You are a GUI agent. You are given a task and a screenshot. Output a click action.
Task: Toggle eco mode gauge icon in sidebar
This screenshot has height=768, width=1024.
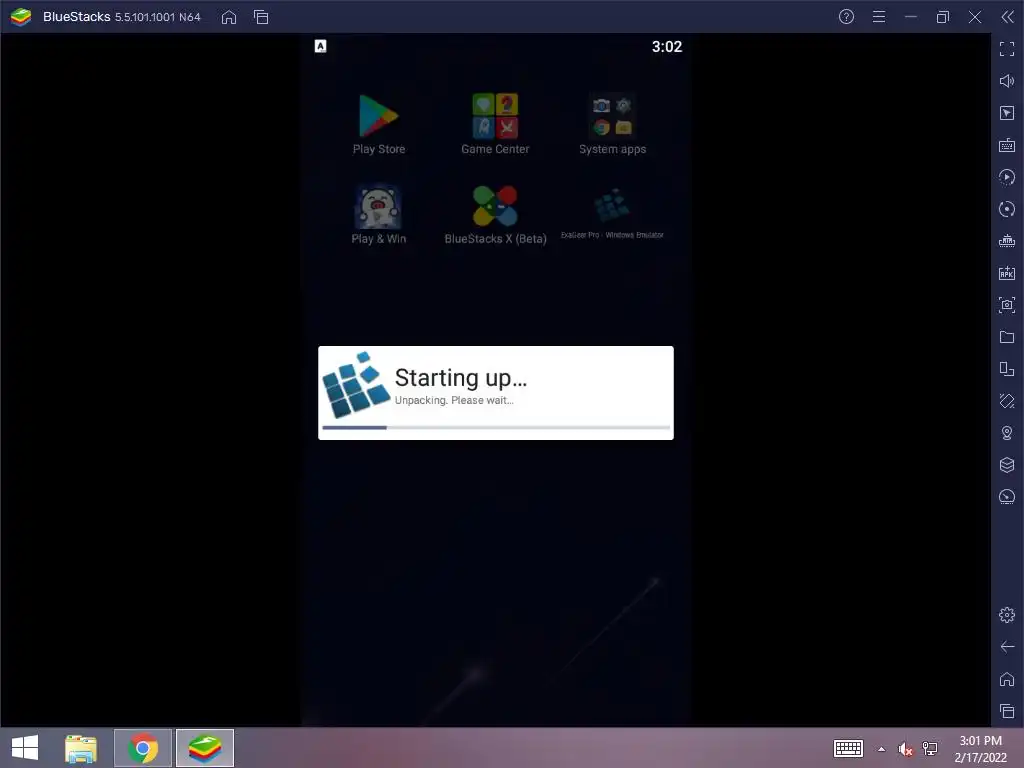point(1007,497)
